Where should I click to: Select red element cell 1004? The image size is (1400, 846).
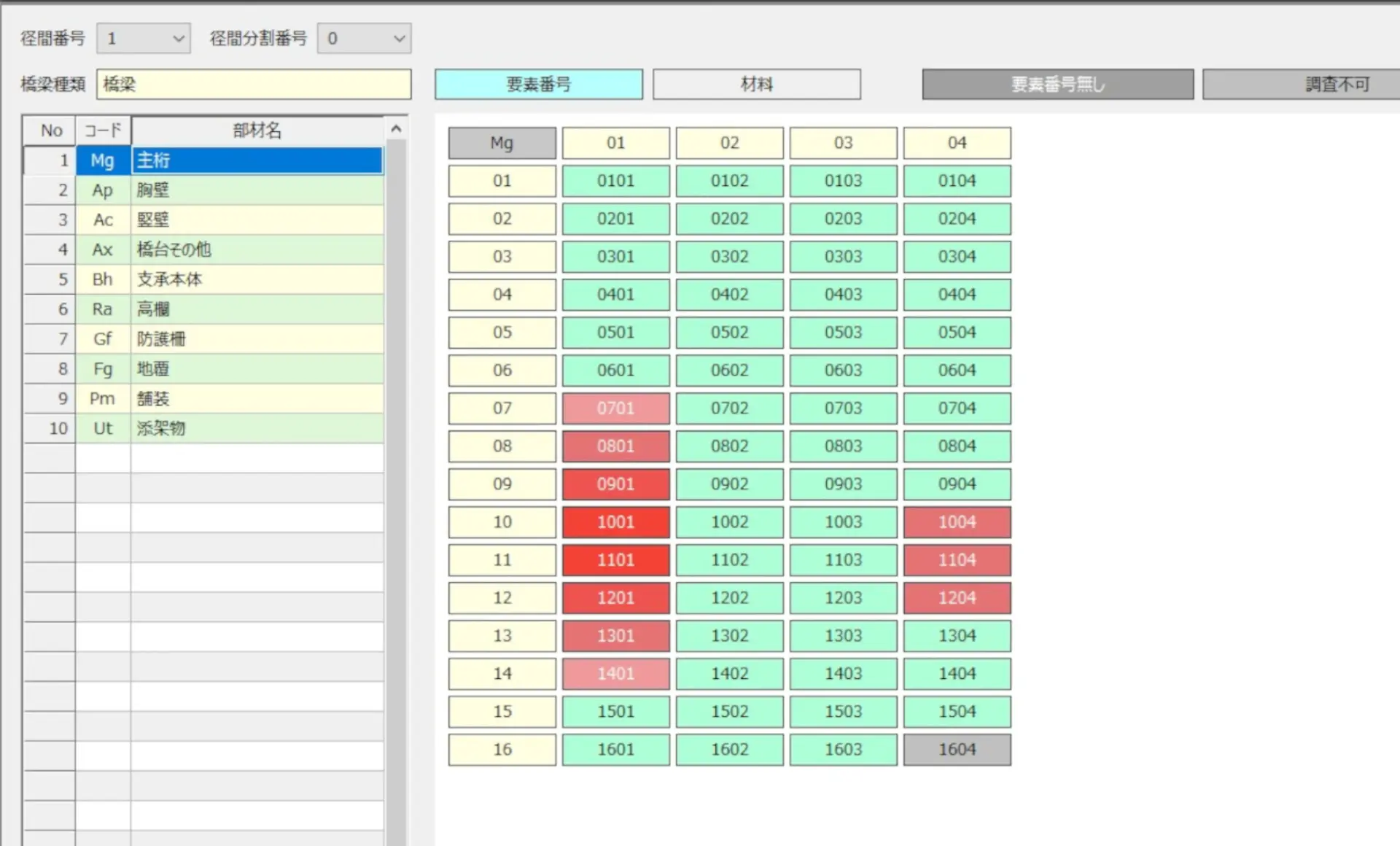(x=957, y=522)
